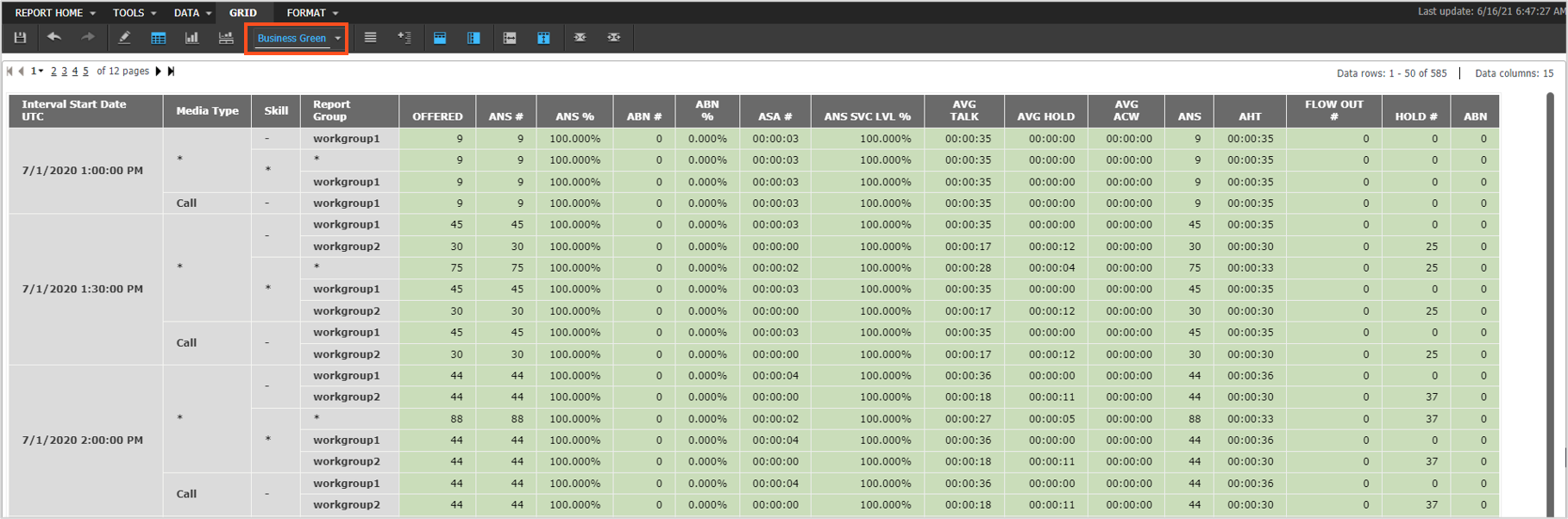Viewport: 1568px width, 519px height.
Task: Click the vertical scrollbar on the right
Action: pyautogui.click(x=1550, y=259)
